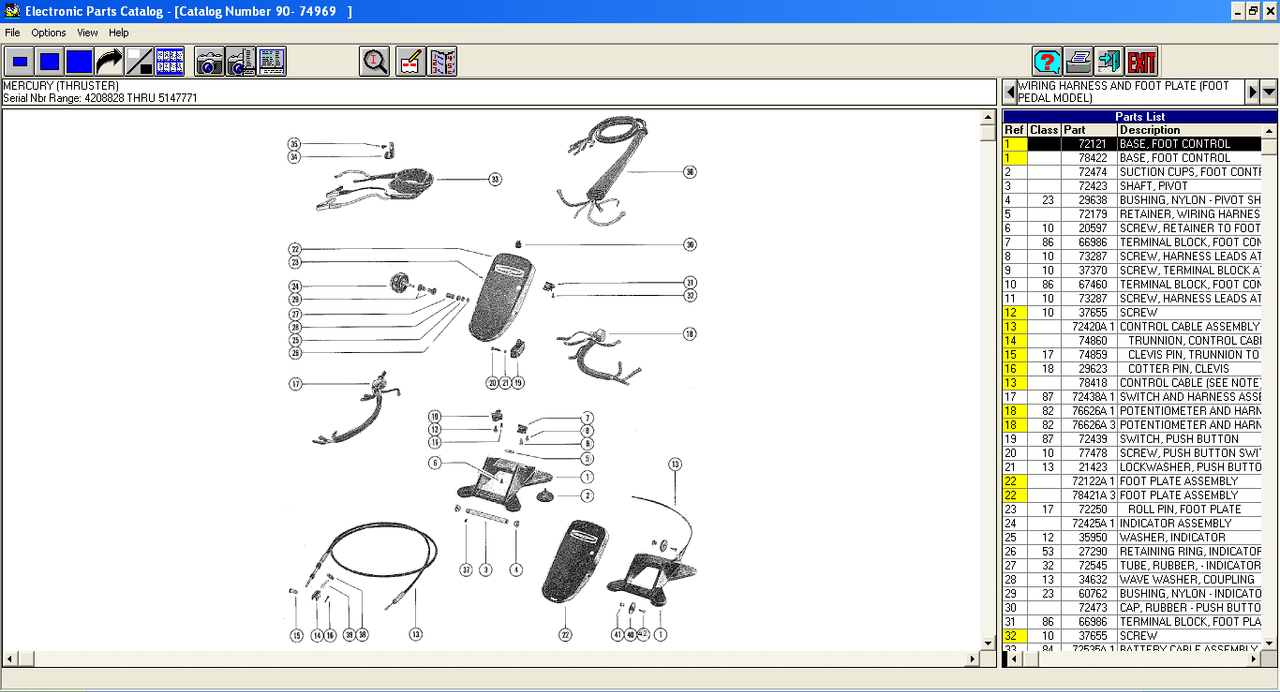Select part 72420A 1 CONTROL CABLE ASSEMBLY row
Image resolution: width=1280 pixels, height=692 pixels.
pyautogui.click(x=1132, y=326)
